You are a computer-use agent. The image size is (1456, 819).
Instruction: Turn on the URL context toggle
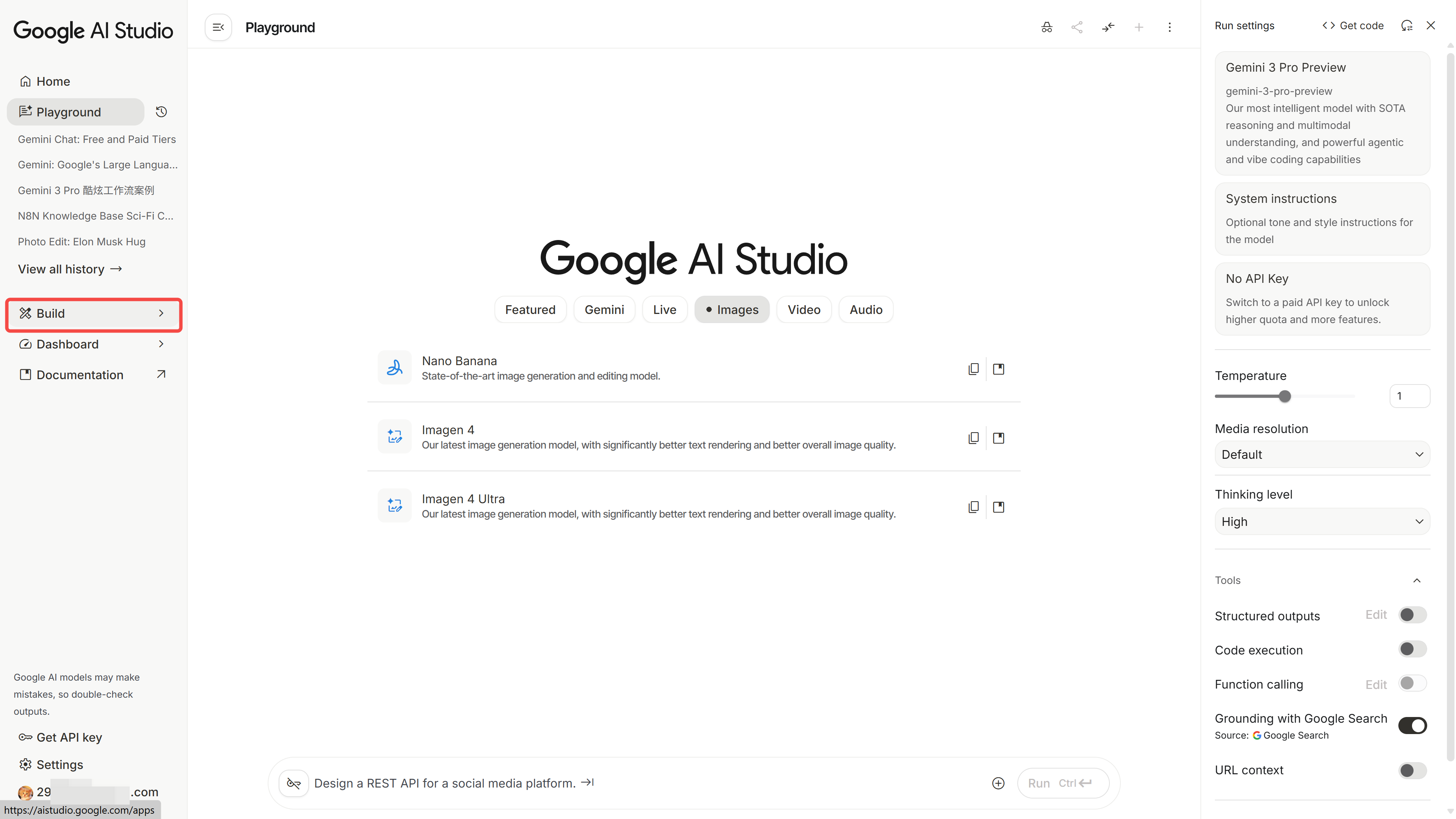coord(1412,770)
